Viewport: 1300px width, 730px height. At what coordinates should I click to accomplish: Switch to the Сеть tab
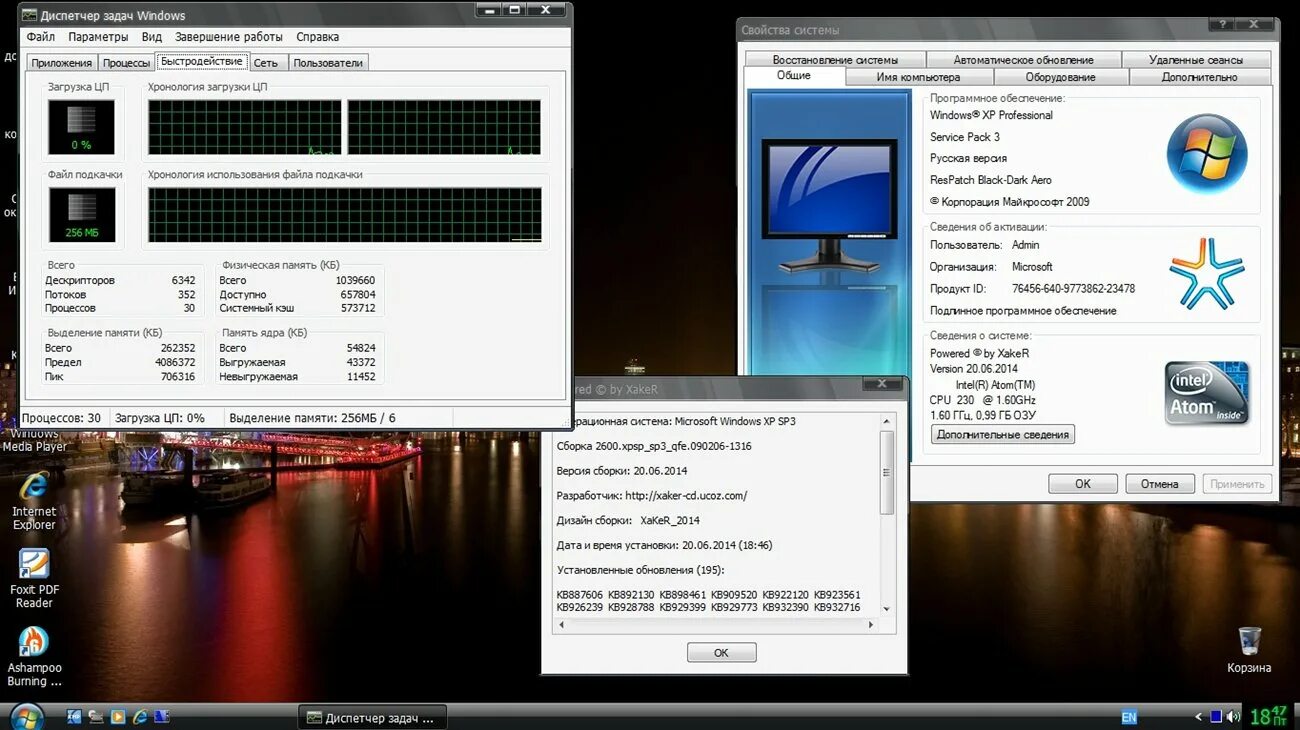coord(266,63)
